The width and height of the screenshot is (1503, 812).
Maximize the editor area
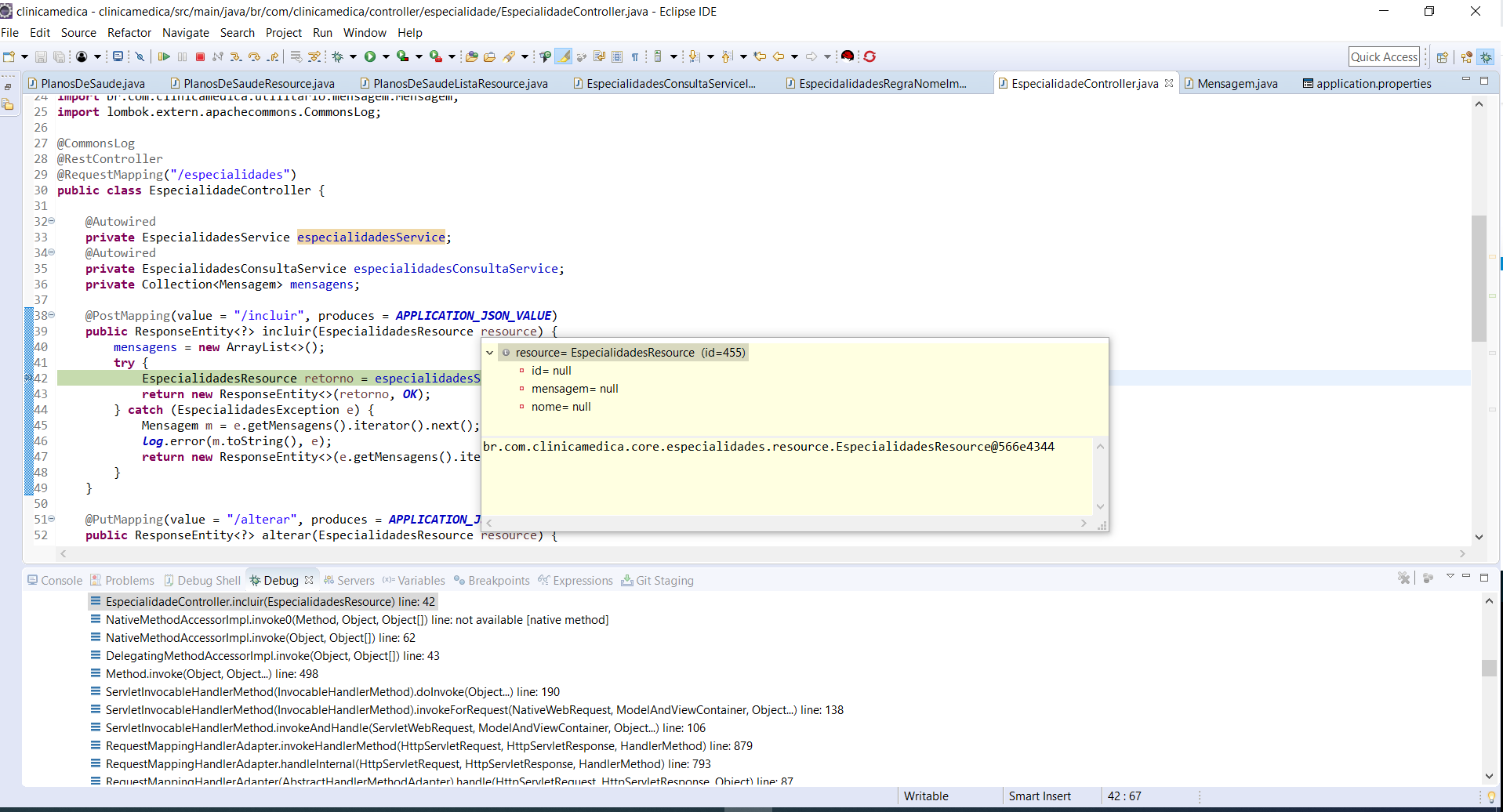(1483, 81)
